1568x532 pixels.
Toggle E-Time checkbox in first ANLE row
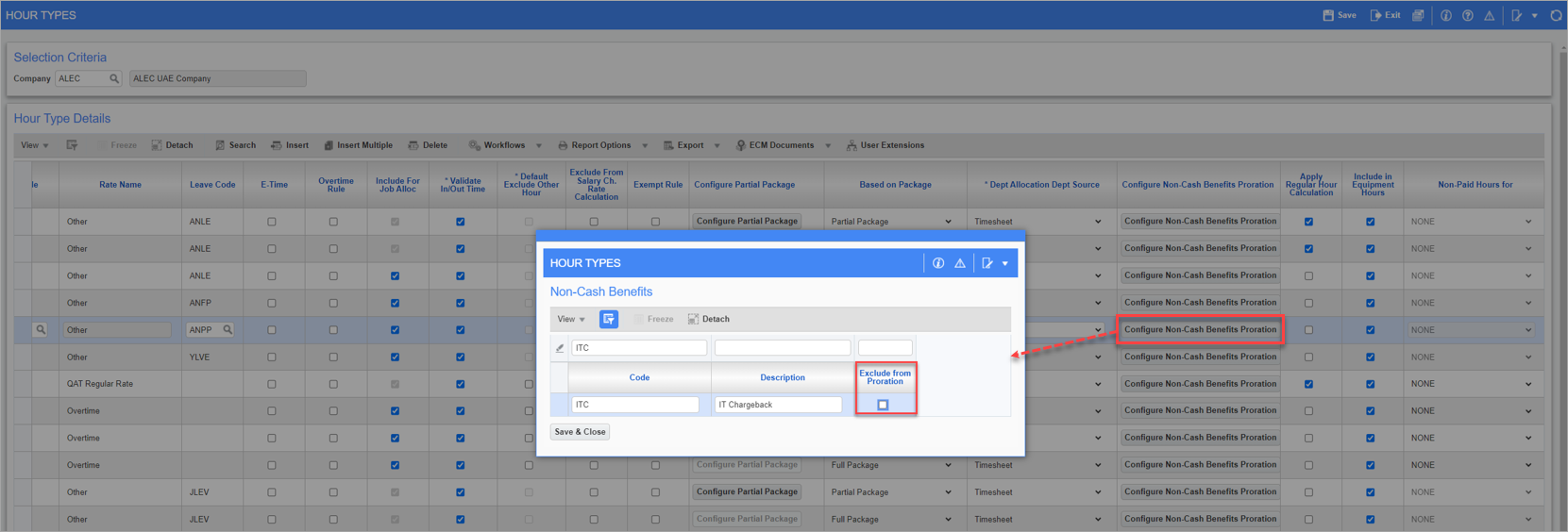pyautogui.click(x=272, y=222)
